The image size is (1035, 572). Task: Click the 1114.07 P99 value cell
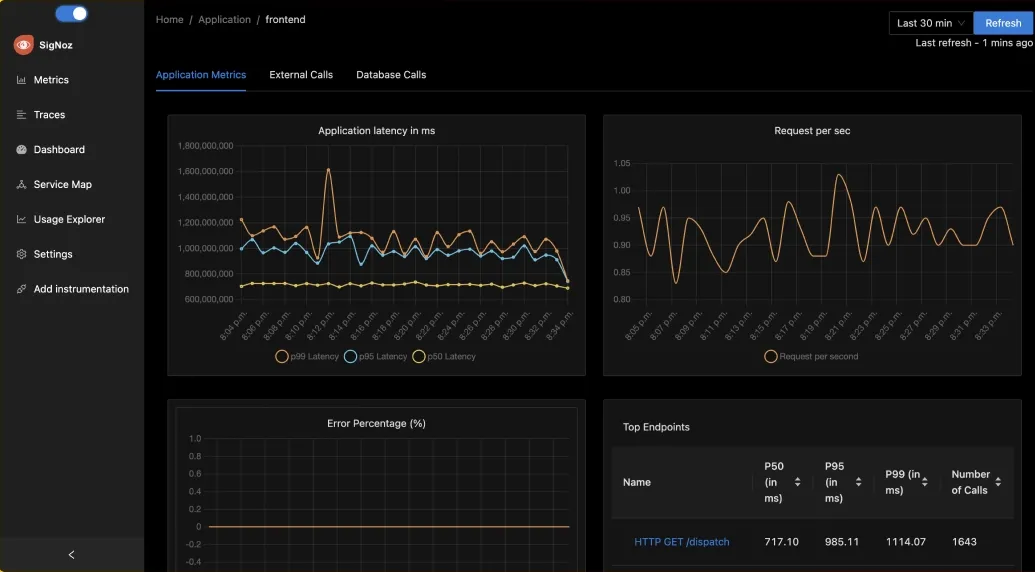[906, 542]
